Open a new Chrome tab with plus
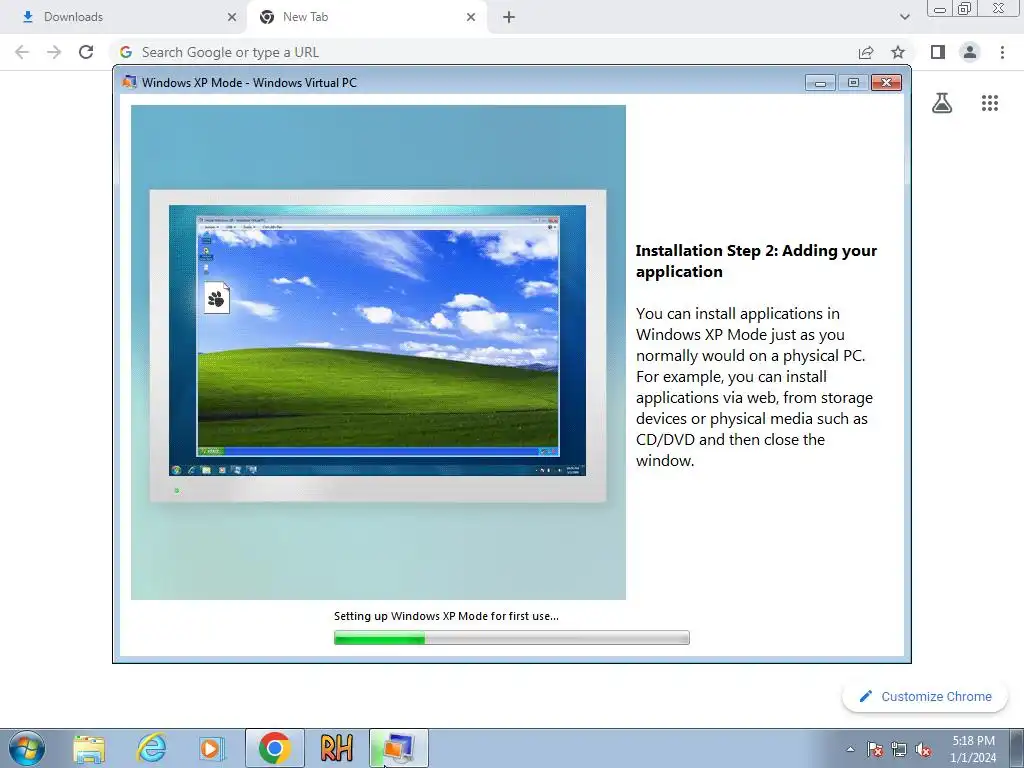1024x768 pixels. [x=509, y=17]
